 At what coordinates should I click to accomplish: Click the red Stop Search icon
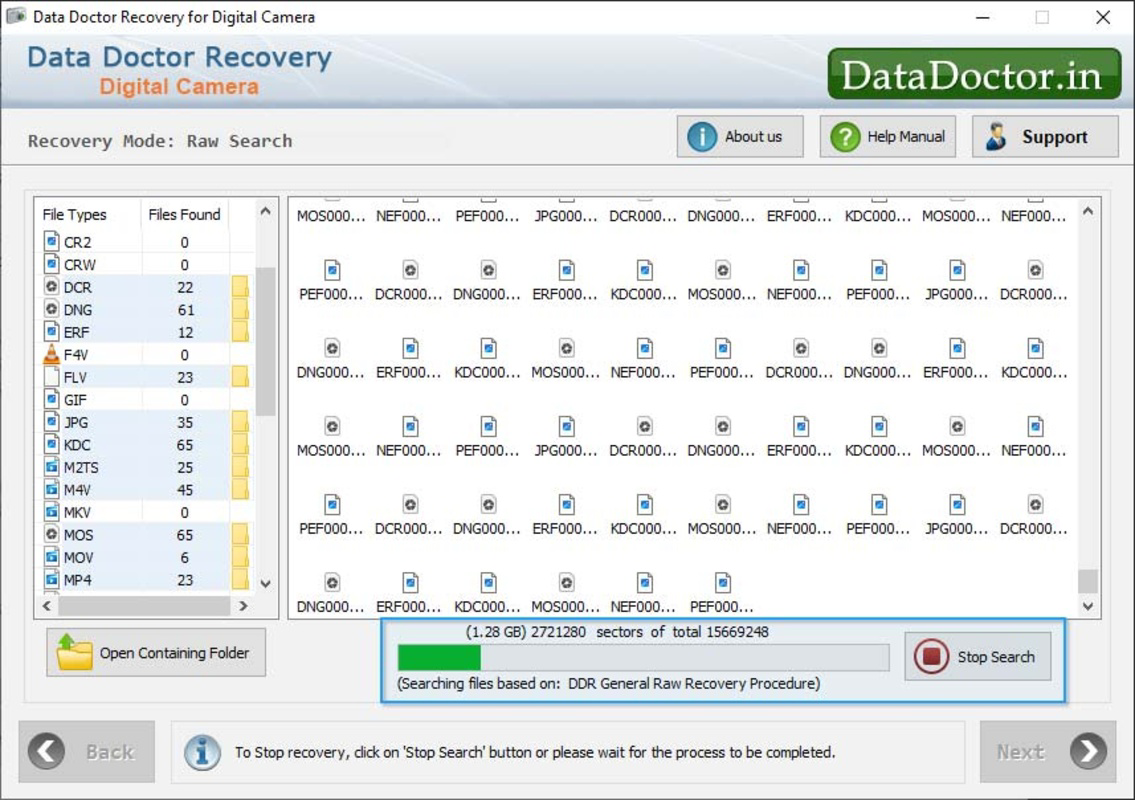[x=932, y=657]
